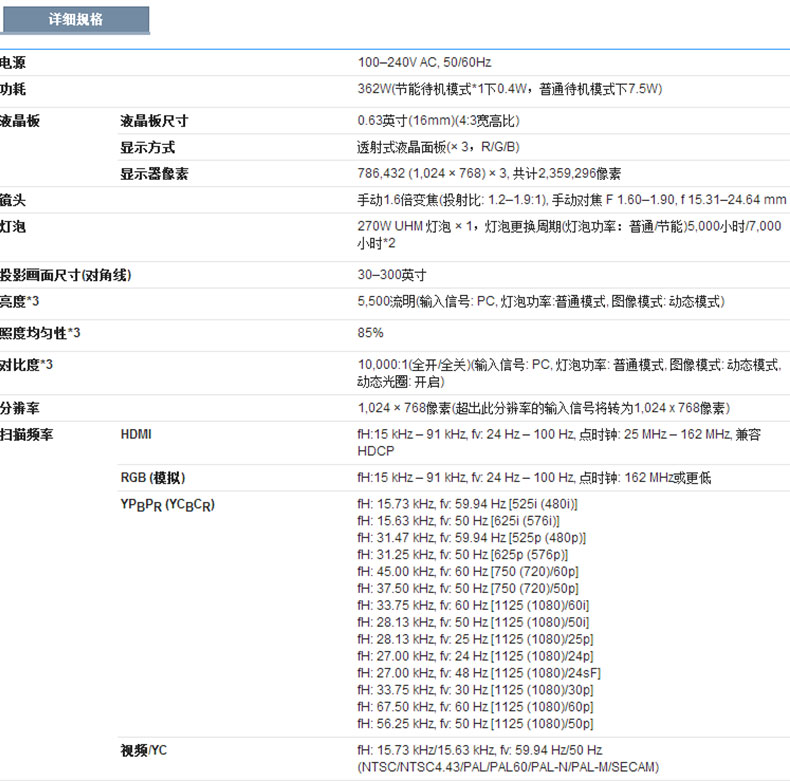Click the 照度均匀性*3 label
This screenshot has width=790, height=781.
pos(40,333)
